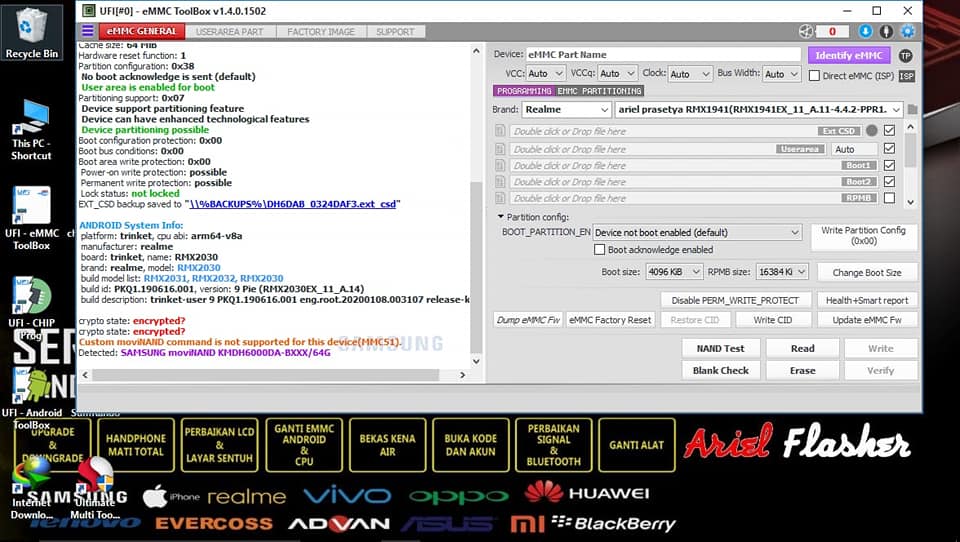
Task: Click the Device eMMC Part Name field
Action: pos(663,55)
